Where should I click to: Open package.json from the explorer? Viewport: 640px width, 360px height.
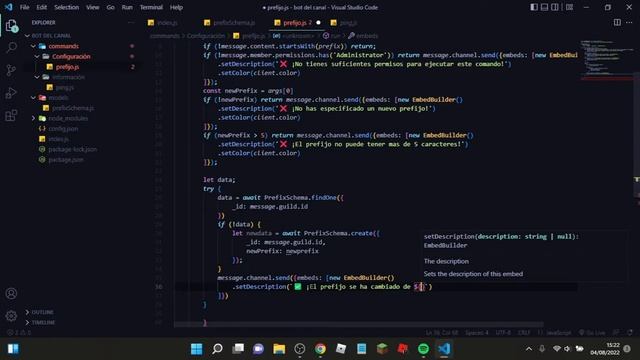(x=66, y=160)
